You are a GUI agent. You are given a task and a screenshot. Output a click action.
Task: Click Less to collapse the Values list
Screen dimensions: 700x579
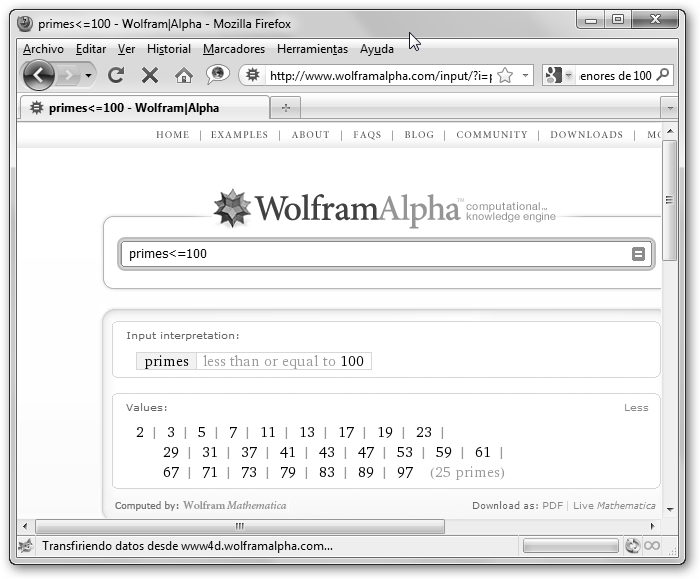point(636,408)
